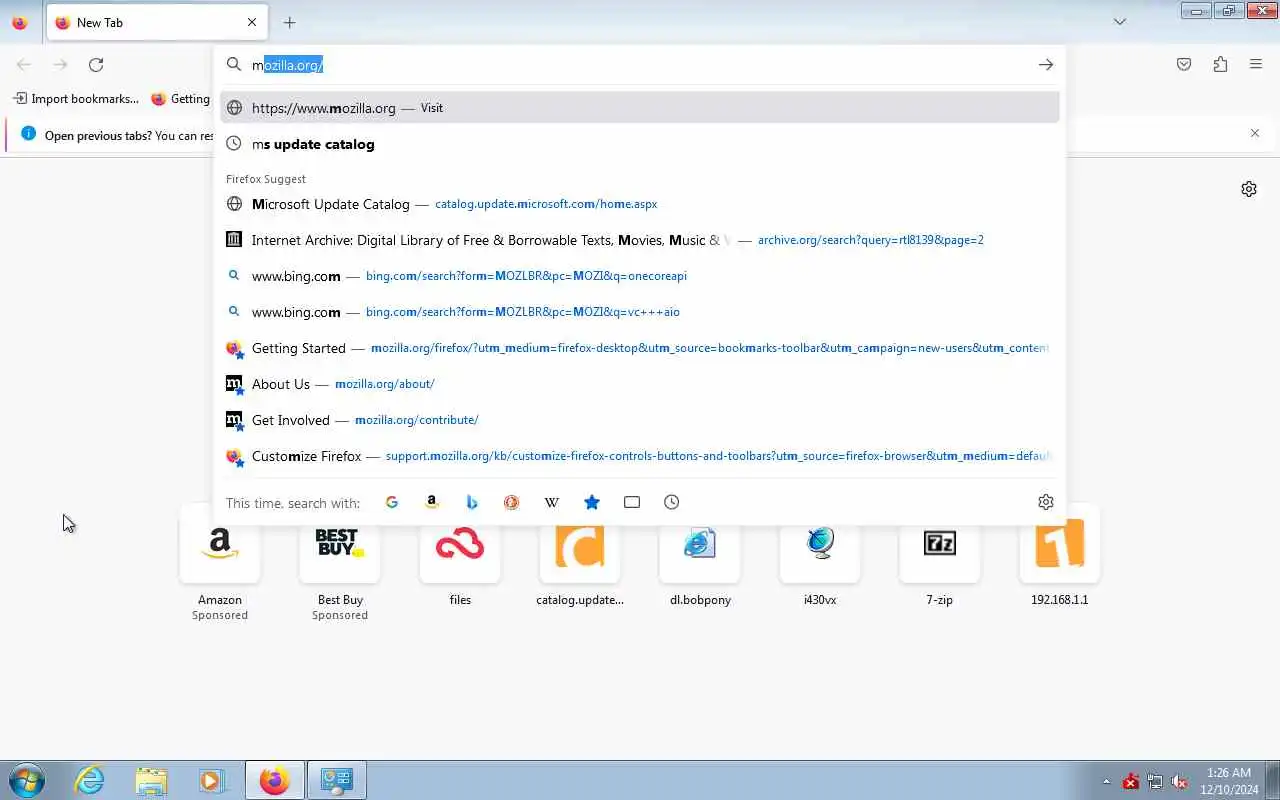
Task: Click the back navigation arrow
Action: 24,64
